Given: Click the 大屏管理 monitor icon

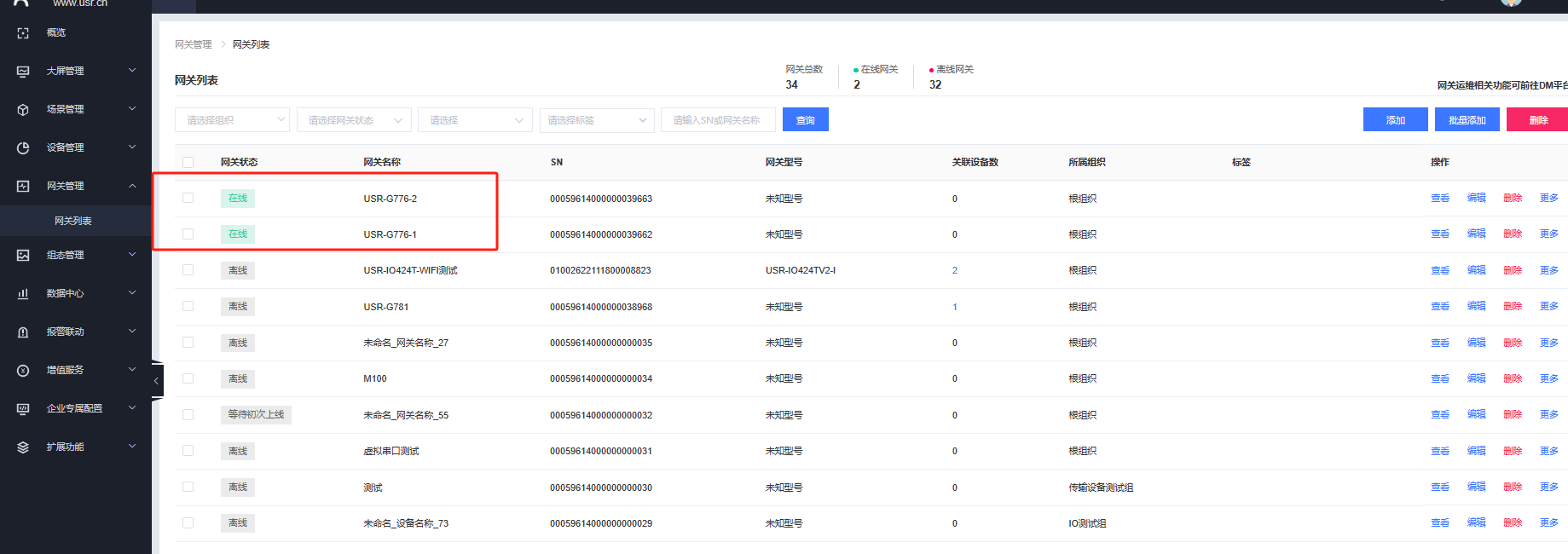Looking at the screenshot, I should click(23, 71).
